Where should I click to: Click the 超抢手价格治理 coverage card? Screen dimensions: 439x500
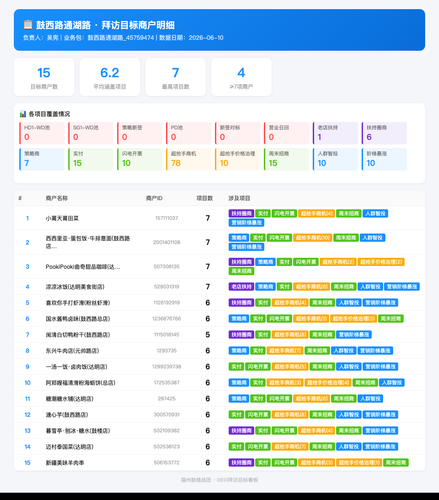pyautogui.click(x=237, y=159)
